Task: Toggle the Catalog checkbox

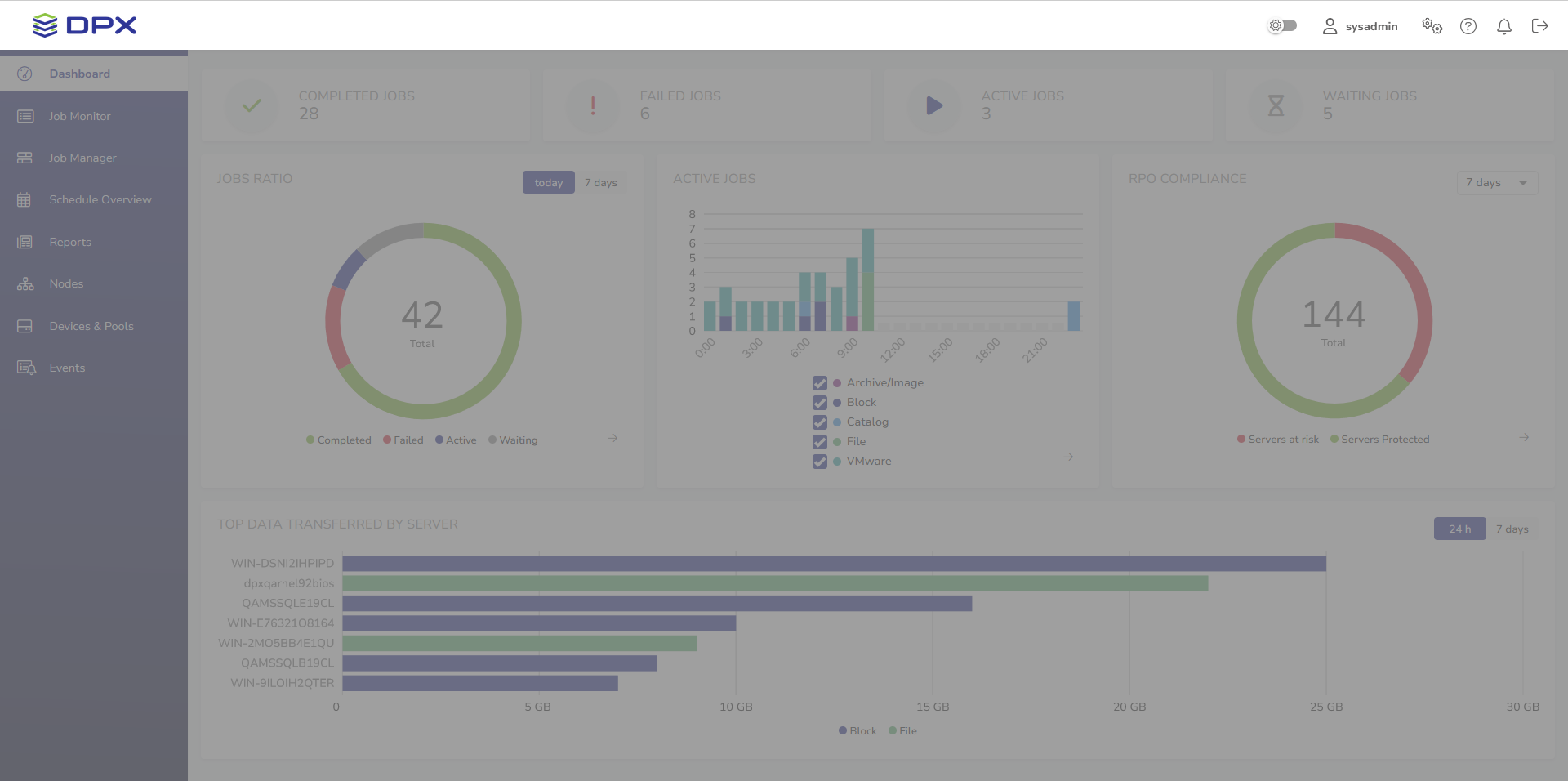Action: [820, 422]
